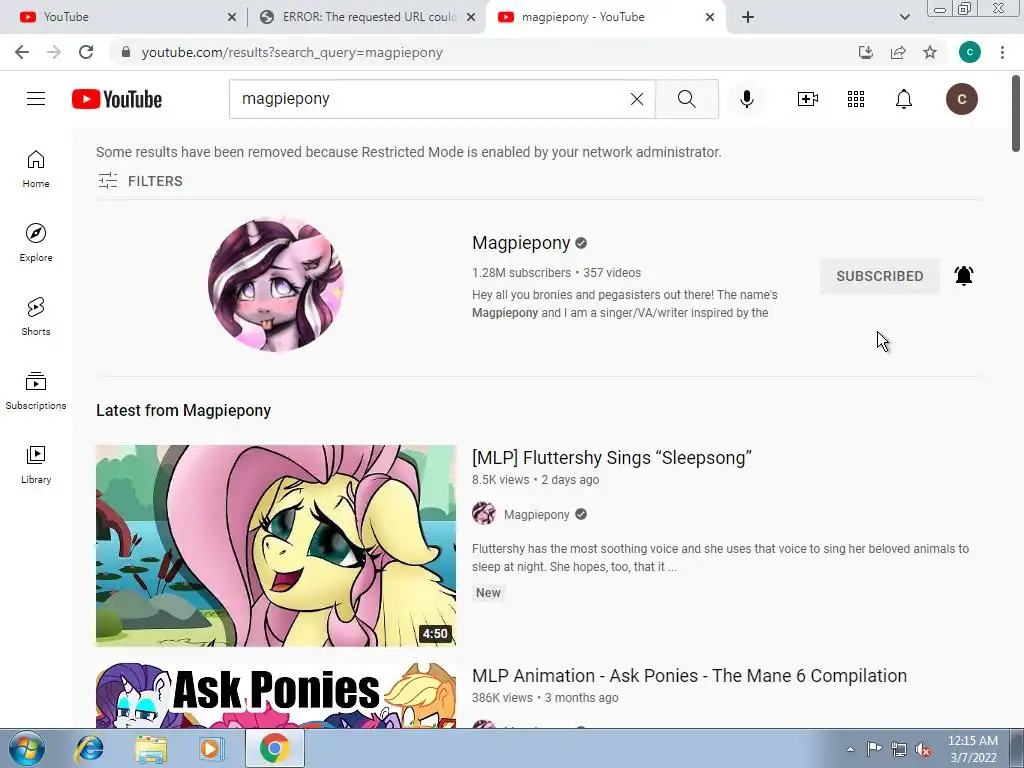Click the Fluttershy Sleepsong video thumbnail
Screen dimensions: 1024x768
tap(276, 546)
